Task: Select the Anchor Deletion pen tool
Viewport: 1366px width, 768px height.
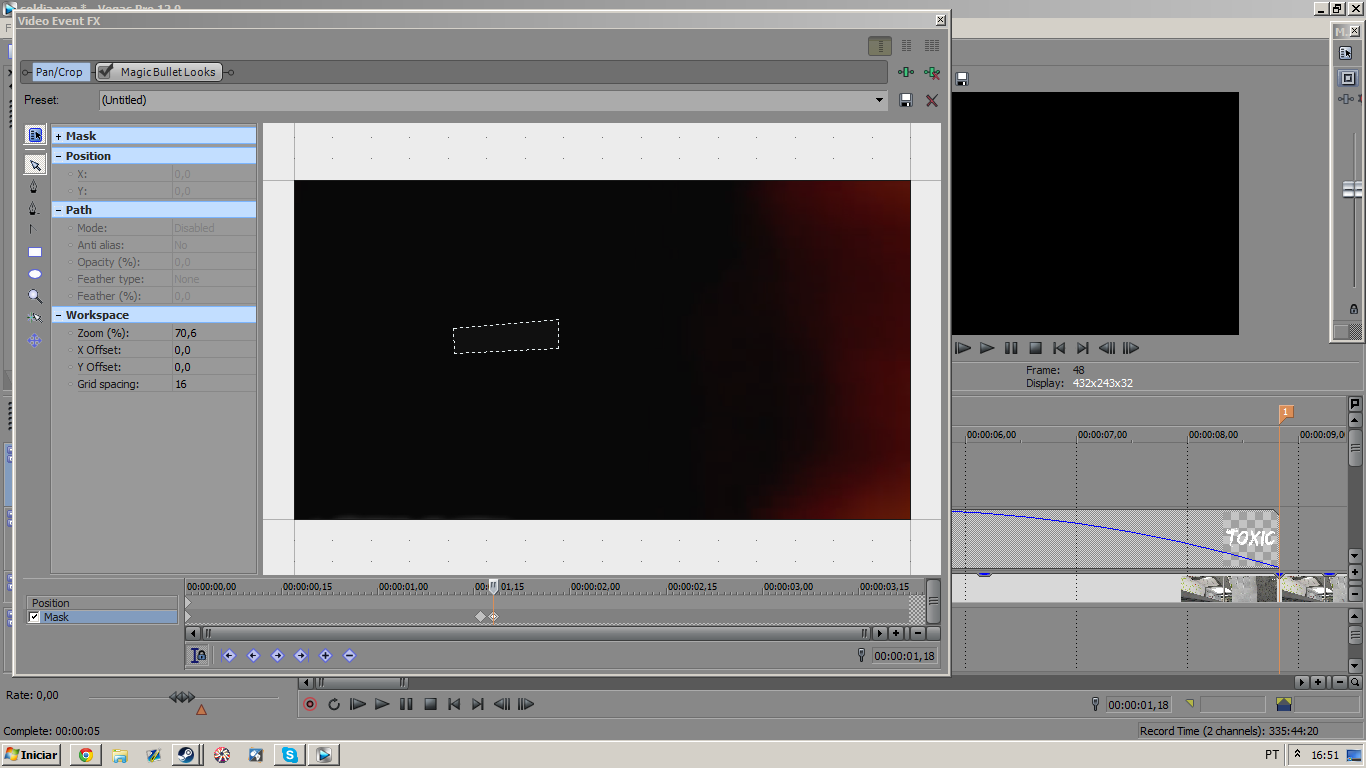Action: 35,209
